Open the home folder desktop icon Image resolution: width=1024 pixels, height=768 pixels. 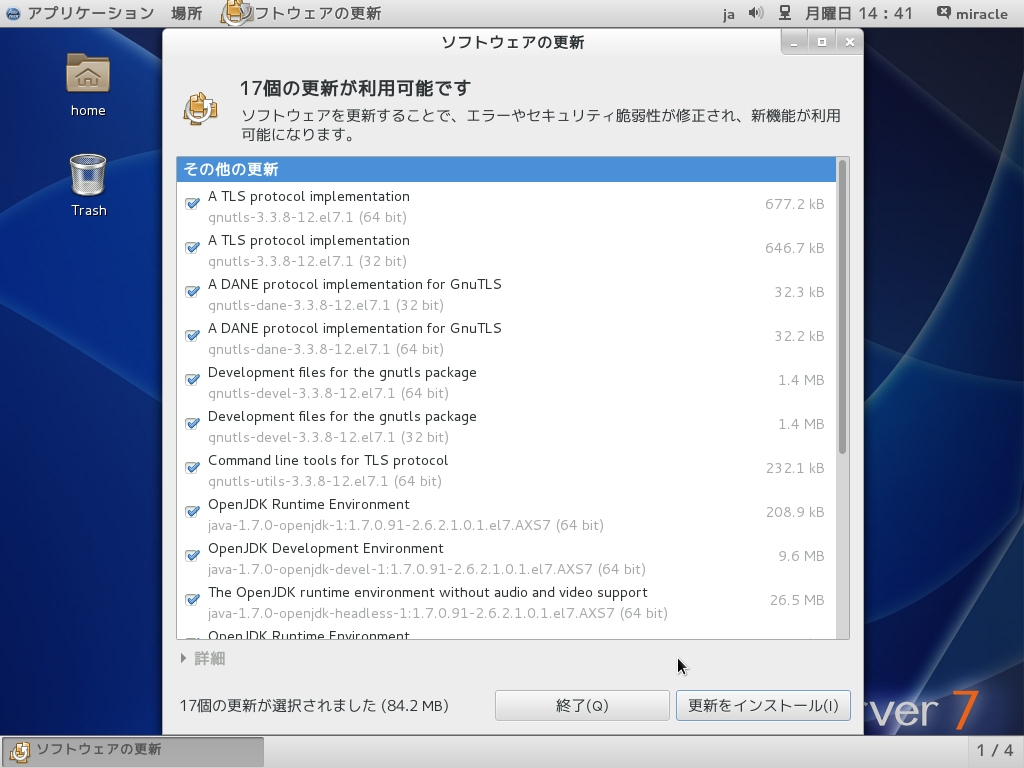88,75
